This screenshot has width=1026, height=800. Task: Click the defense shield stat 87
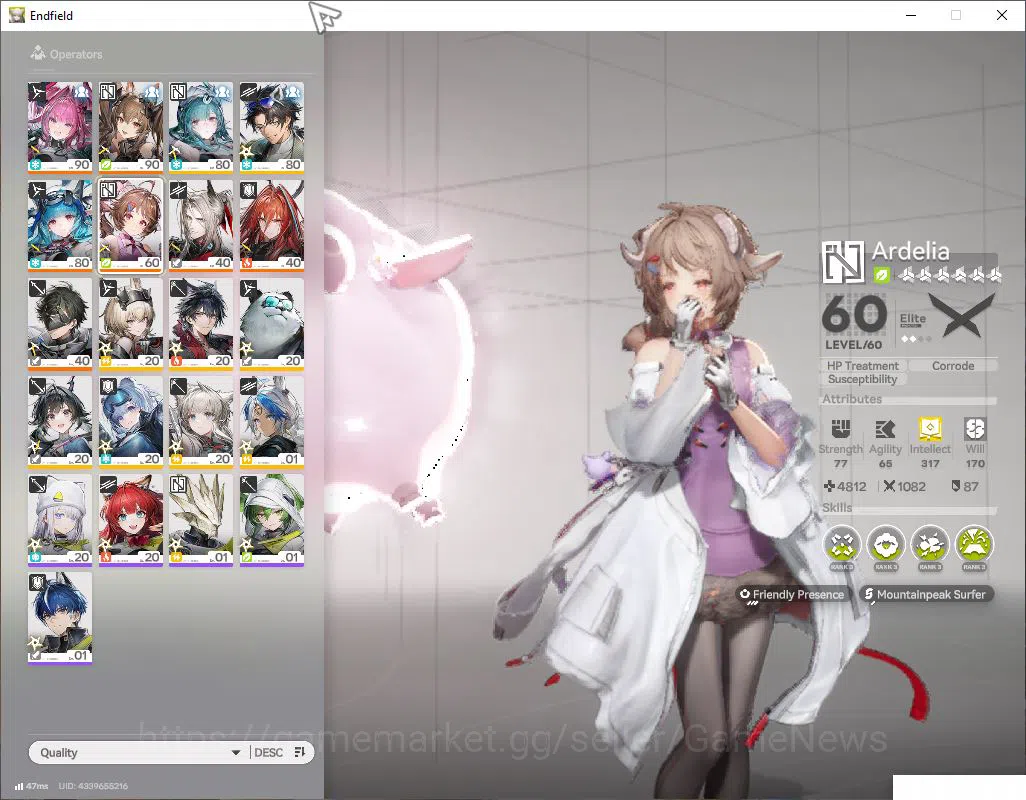pyautogui.click(x=965, y=486)
